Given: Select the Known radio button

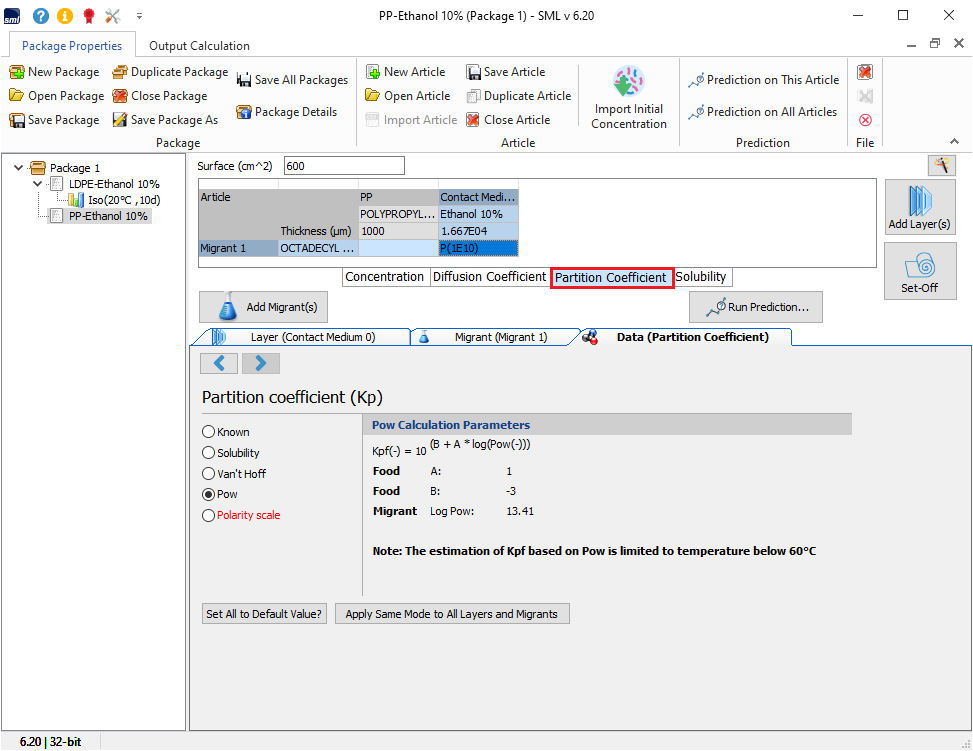Looking at the screenshot, I should (x=209, y=431).
